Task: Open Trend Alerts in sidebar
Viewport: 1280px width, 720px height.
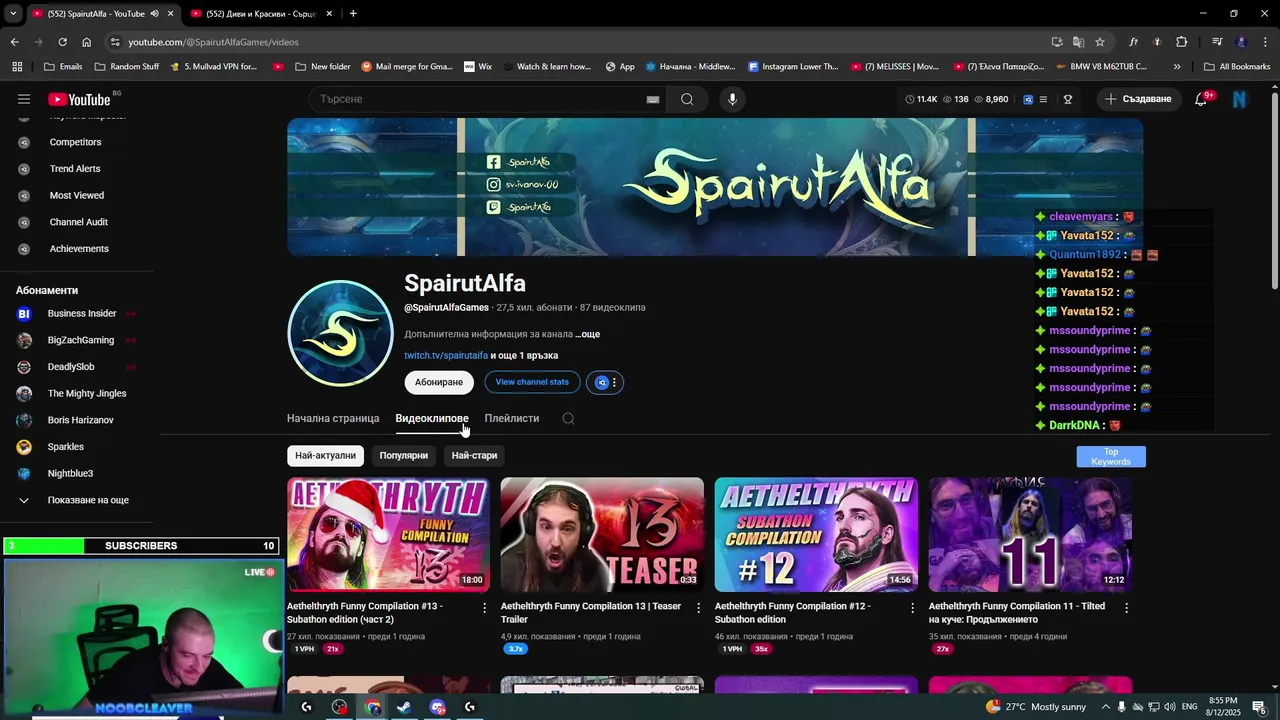Action: tap(75, 169)
